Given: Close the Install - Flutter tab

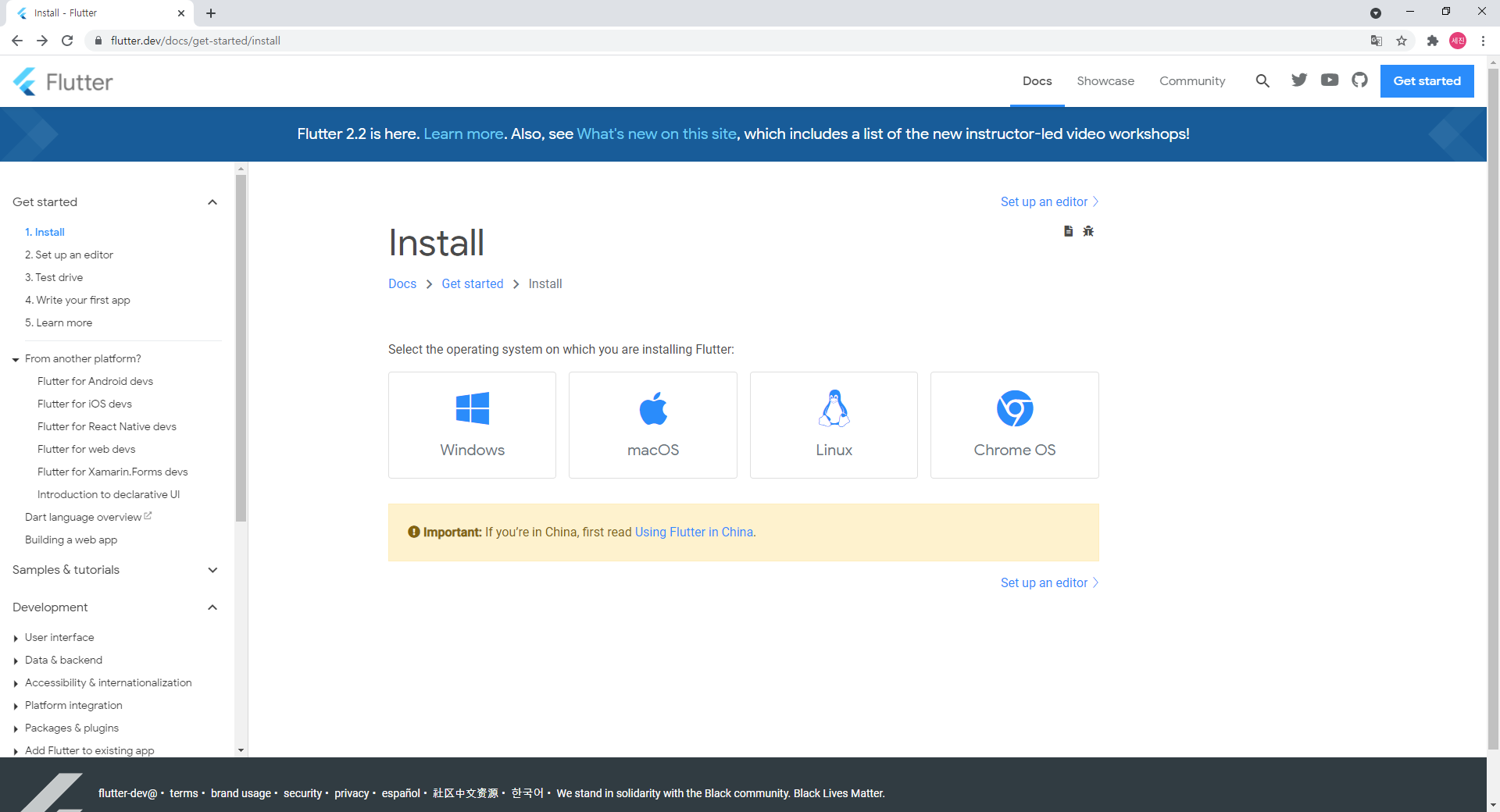Looking at the screenshot, I should pos(181,13).
